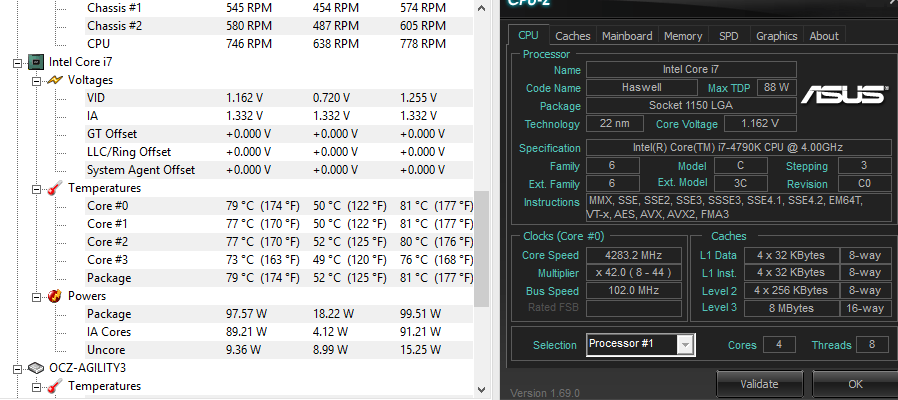
Task: Click the Ext. Model field showing 3C
Action: click(740, 183)
